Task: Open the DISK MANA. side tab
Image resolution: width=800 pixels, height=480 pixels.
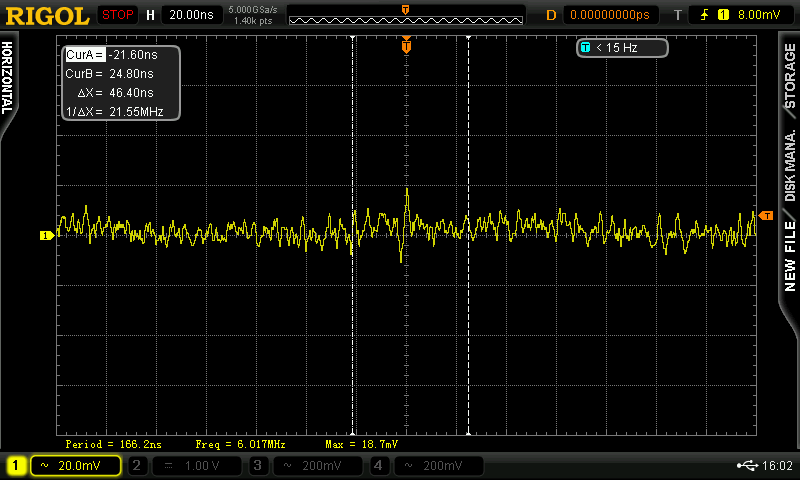Action: pos(790,166)
